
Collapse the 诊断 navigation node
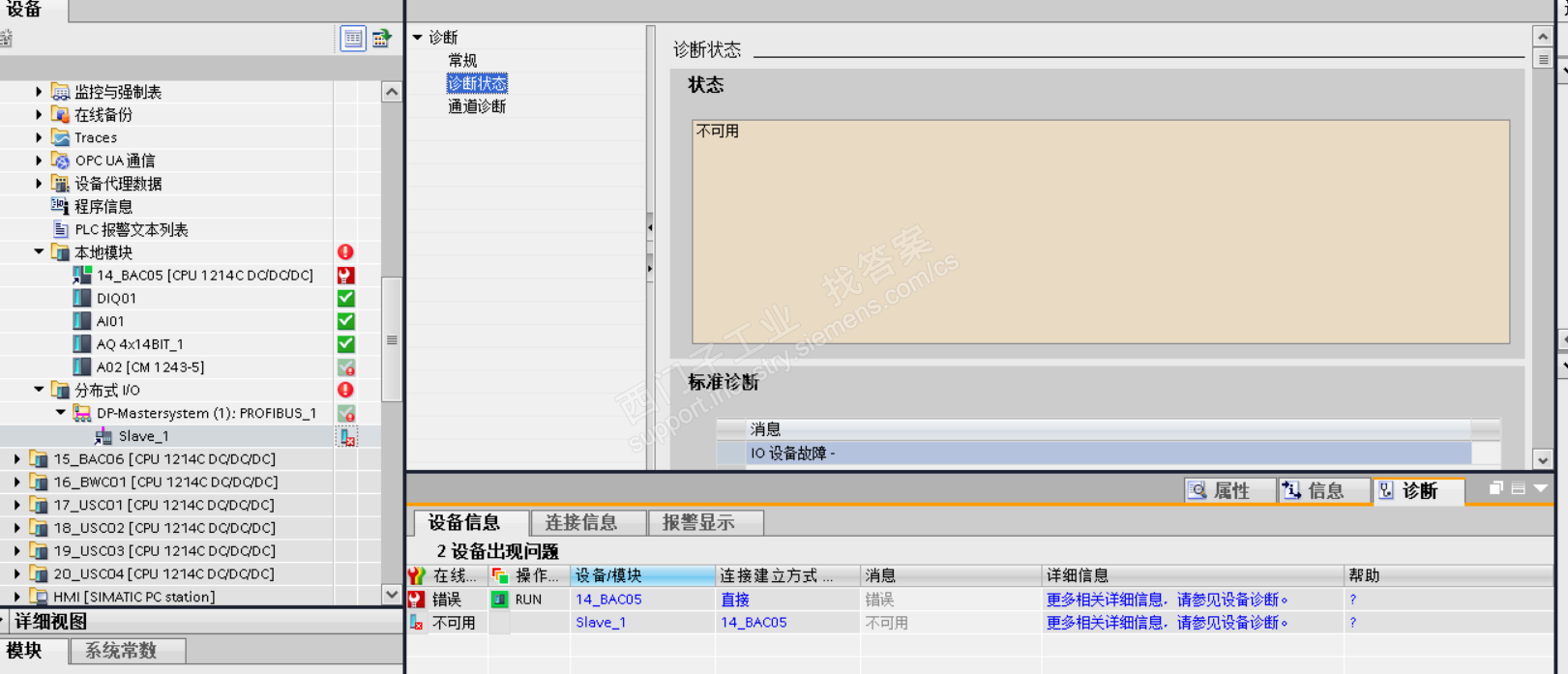point(418,37)
